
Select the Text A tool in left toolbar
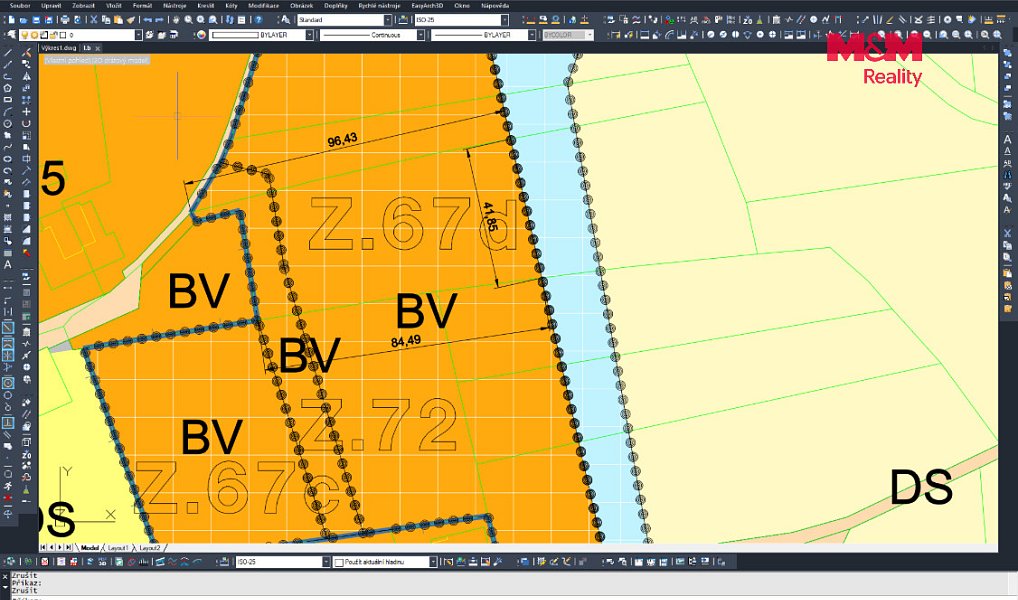pyautogui.click(x=8, y=264)
